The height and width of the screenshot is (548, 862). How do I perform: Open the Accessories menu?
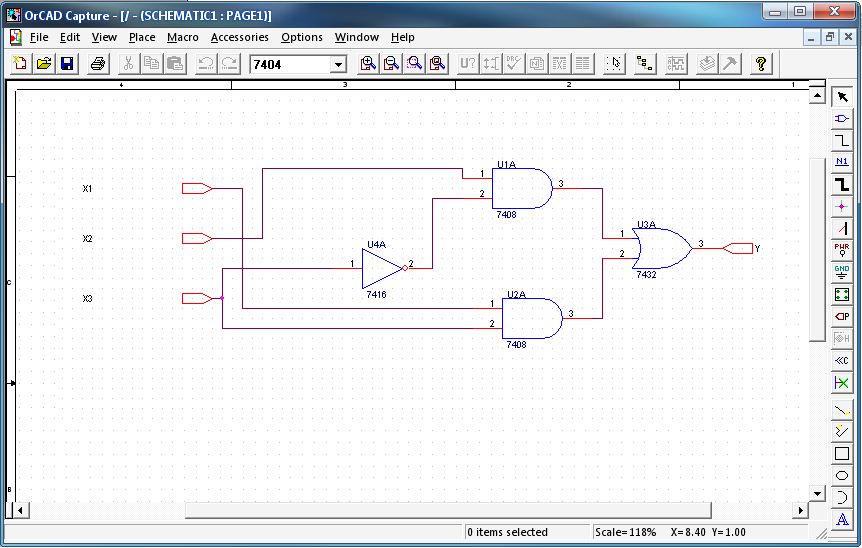pos(239,37)
